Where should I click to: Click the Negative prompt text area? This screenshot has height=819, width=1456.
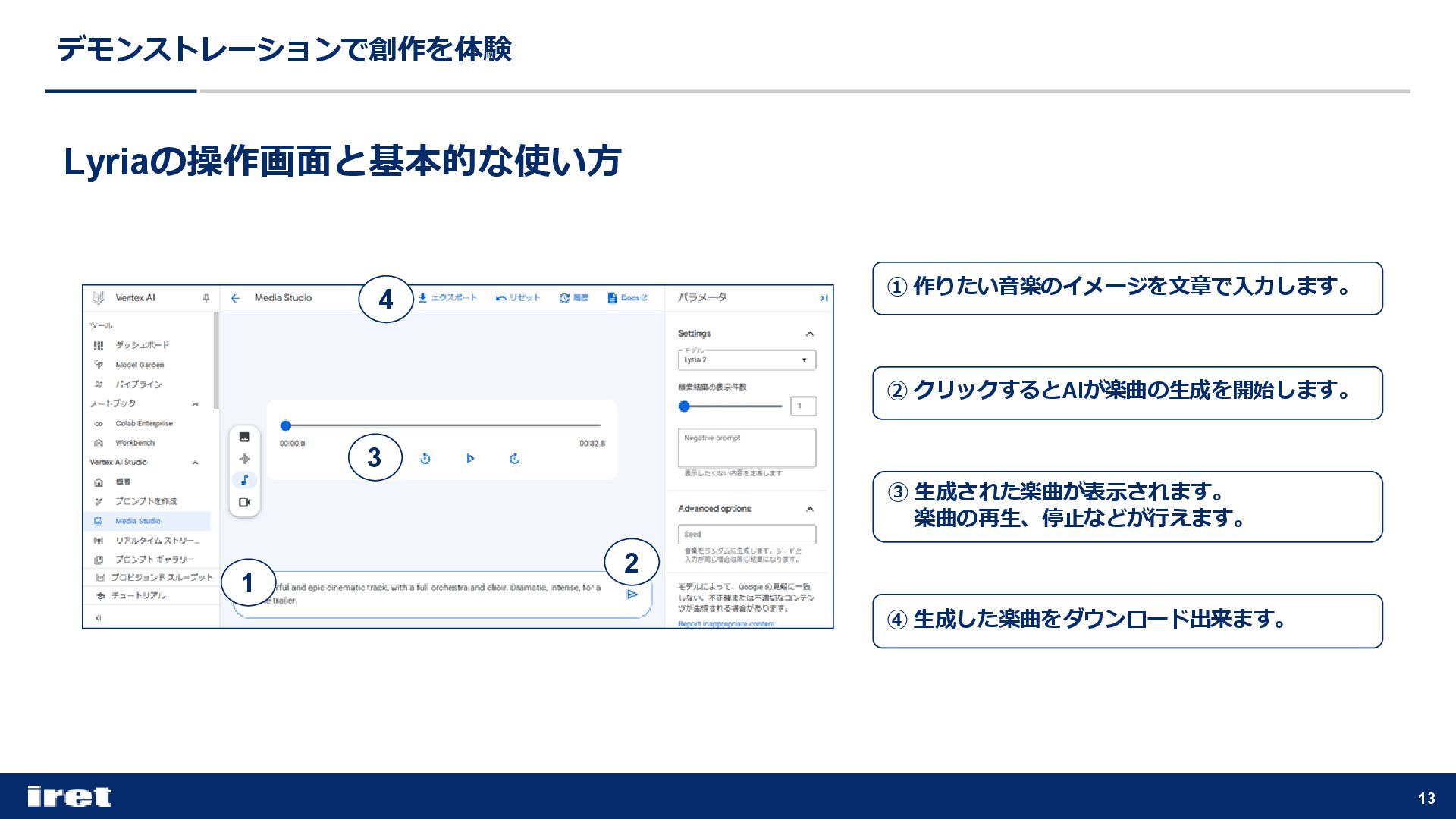[747, 448]
